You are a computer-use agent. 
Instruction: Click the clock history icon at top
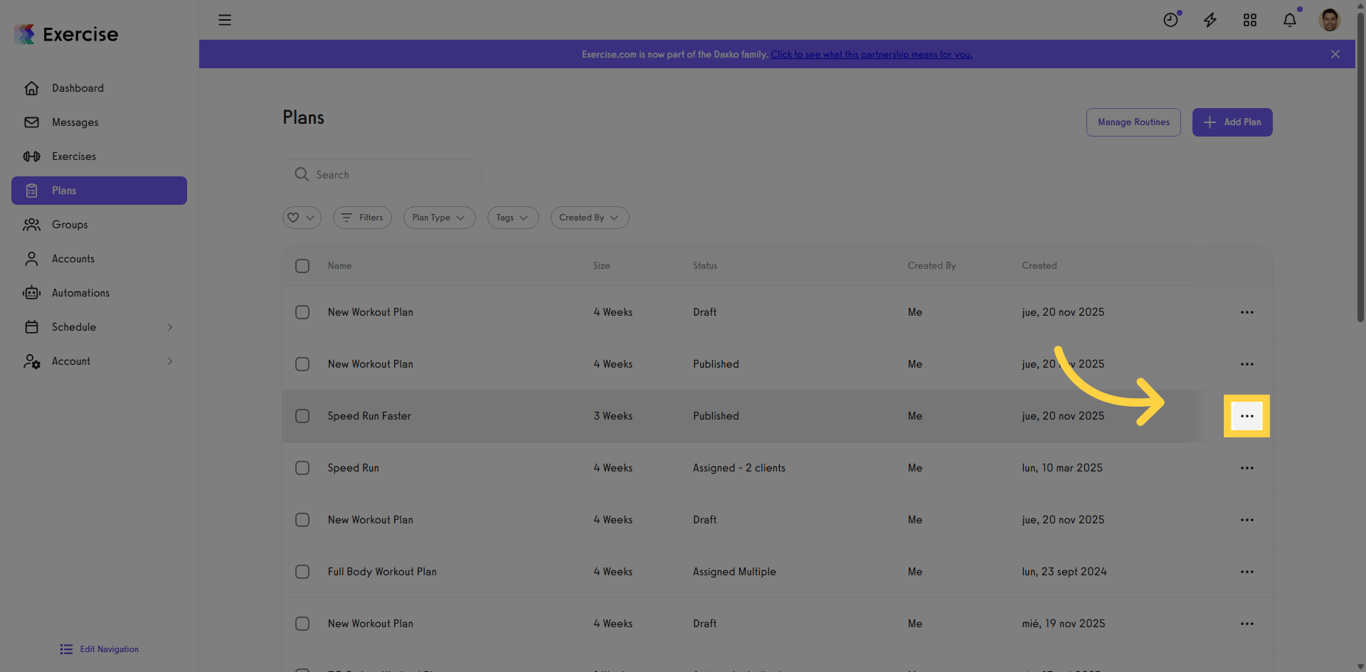(x=1170, y=19)
